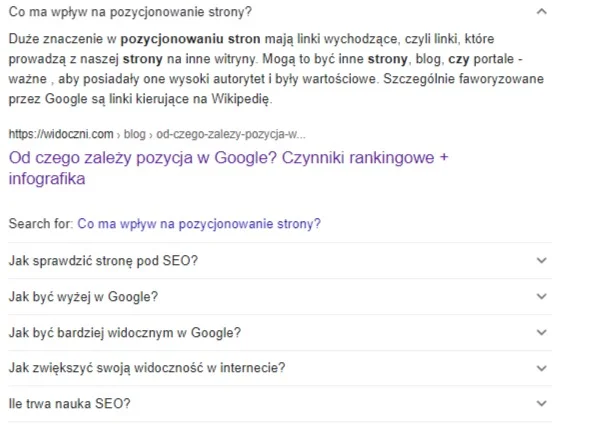
Task: Expand 'Jak sprawdzić stronę pod SEO?' chevron
Action: click(x=542, y=260)
